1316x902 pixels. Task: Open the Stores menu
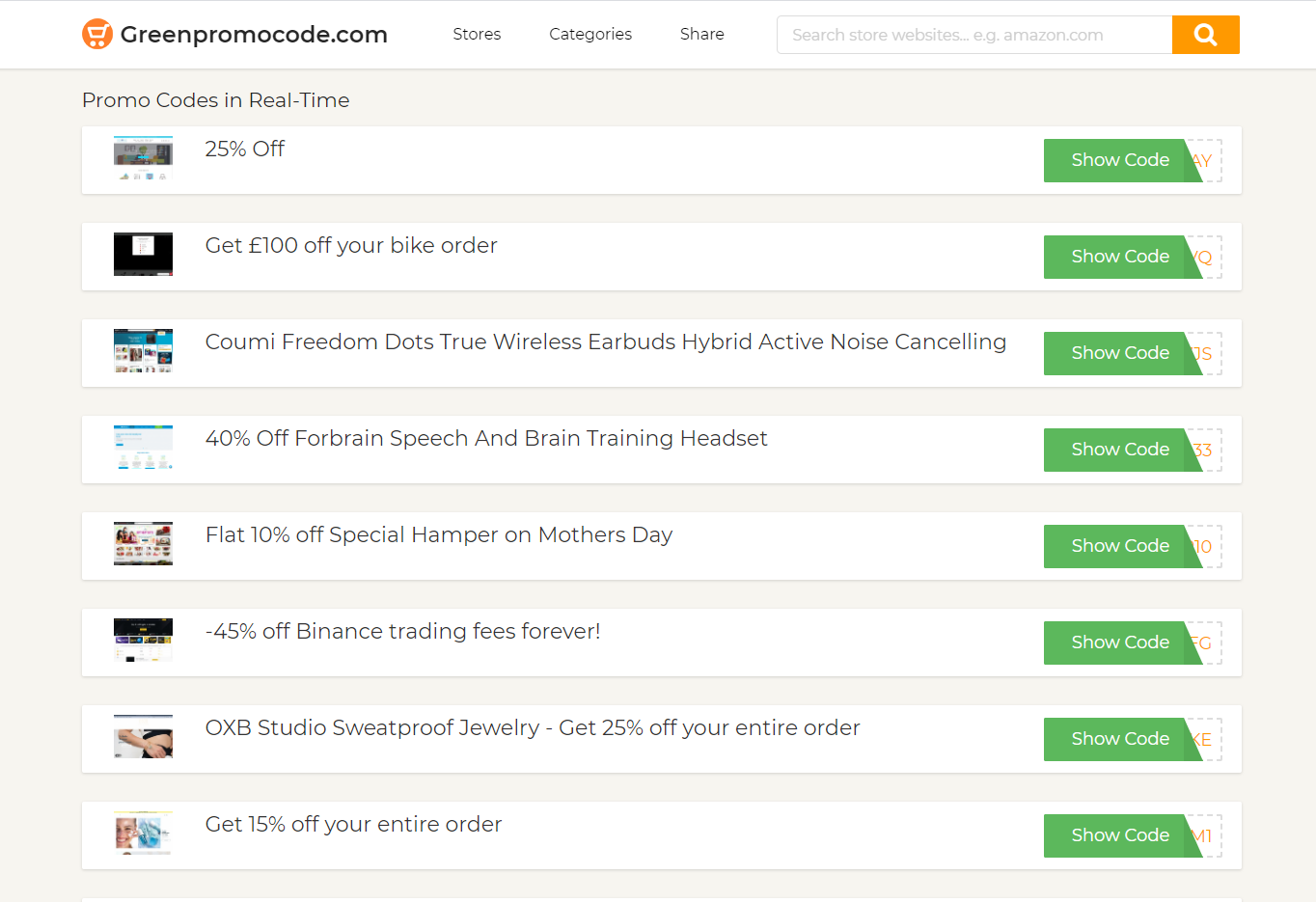pyautogui.click(x=477, y=34)
